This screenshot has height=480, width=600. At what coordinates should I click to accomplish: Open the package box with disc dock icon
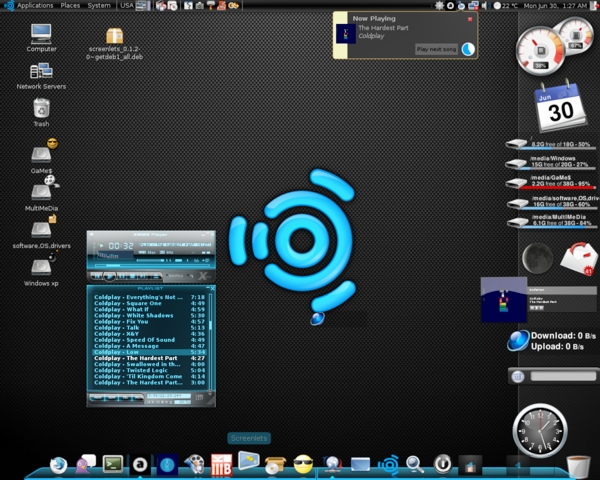275,465
